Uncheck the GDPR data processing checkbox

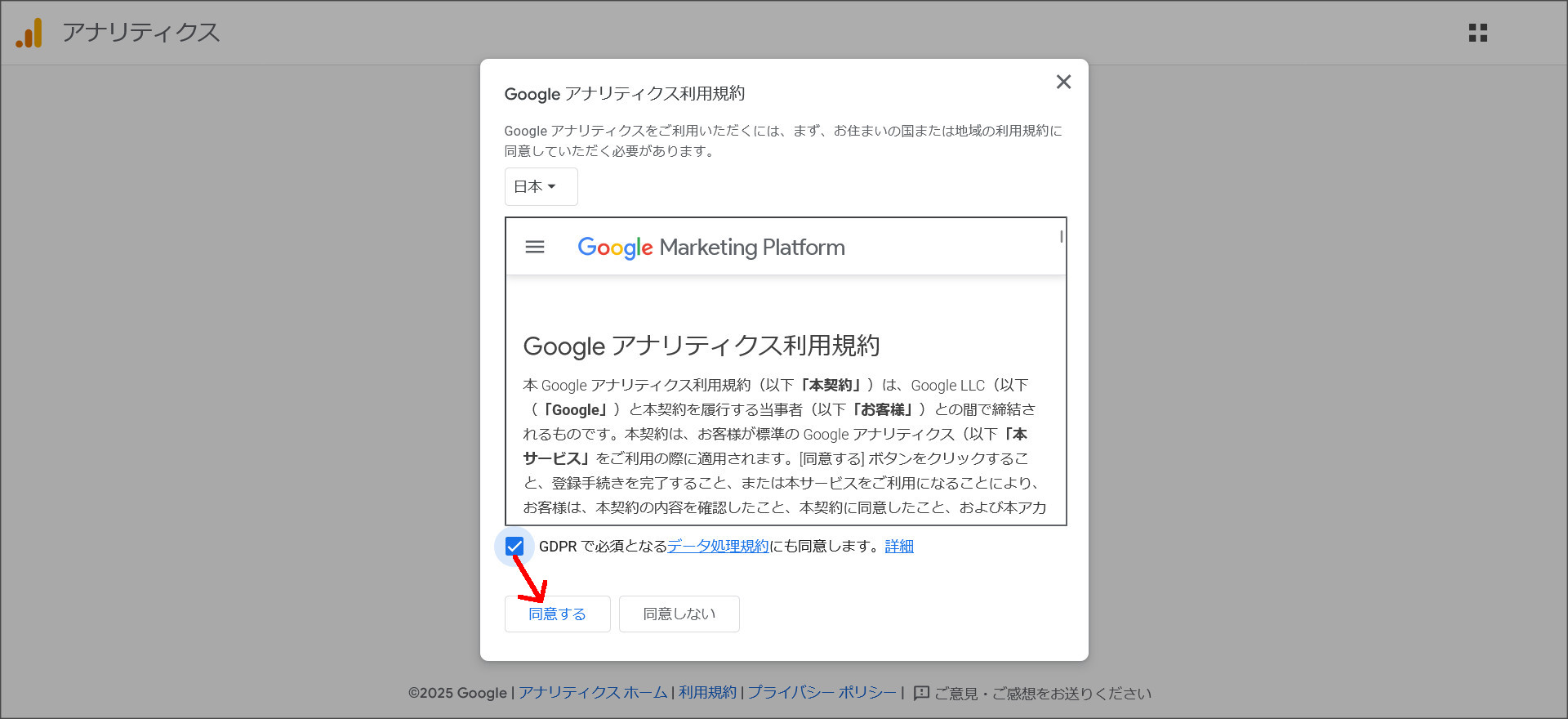click(514, 546)
